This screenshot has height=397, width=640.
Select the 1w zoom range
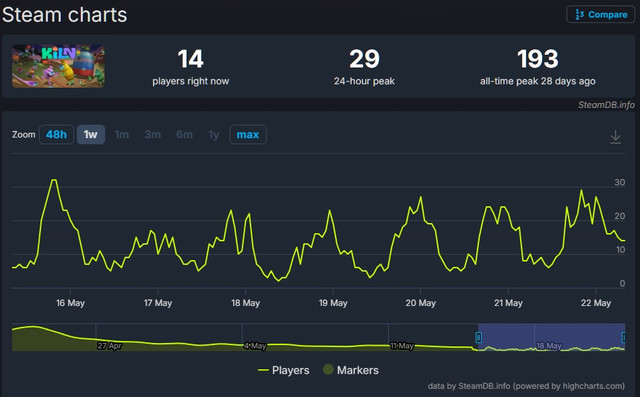coord(91,135)
